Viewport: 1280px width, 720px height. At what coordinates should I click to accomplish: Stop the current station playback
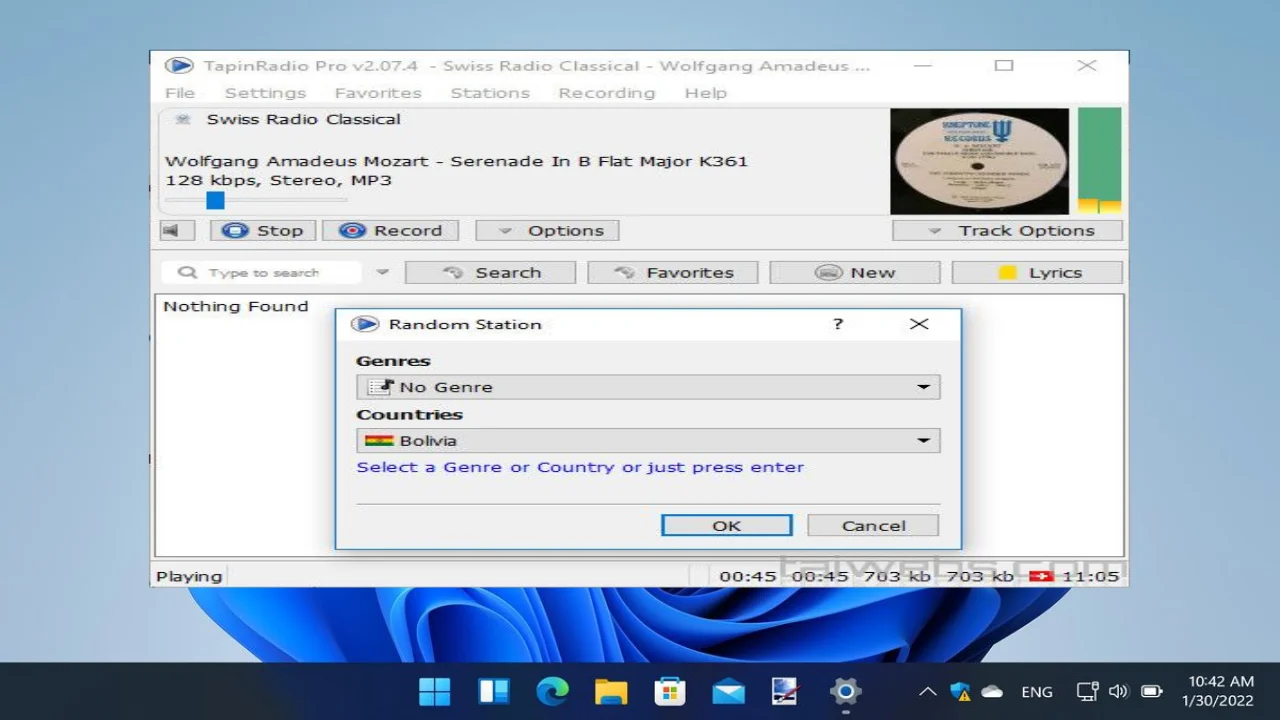[x=263, y=231]
